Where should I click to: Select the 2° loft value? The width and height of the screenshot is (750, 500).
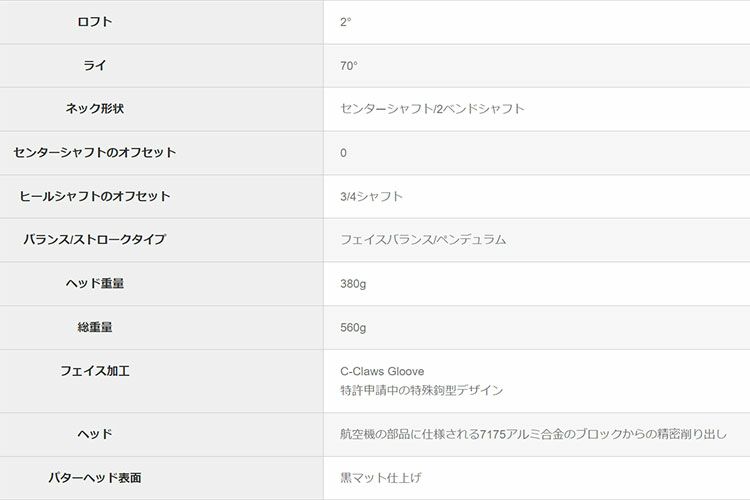[346, 22]
